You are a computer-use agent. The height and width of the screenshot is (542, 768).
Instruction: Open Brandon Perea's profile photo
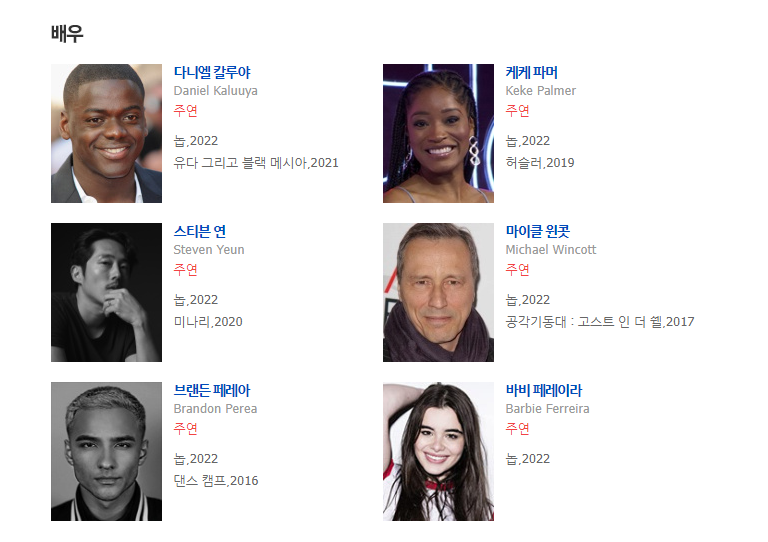[x=106, y=451]
